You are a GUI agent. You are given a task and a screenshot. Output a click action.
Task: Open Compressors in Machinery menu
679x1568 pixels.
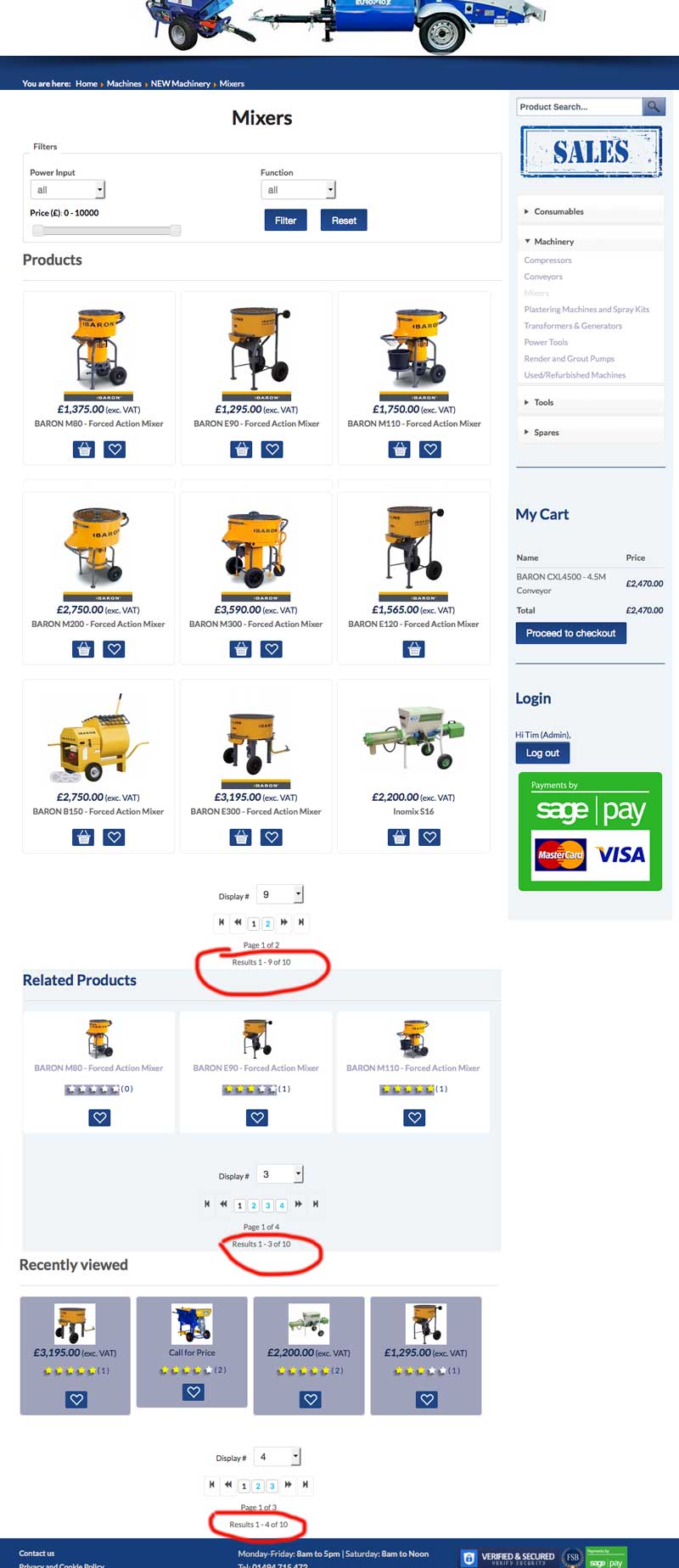tap(547, 260)
